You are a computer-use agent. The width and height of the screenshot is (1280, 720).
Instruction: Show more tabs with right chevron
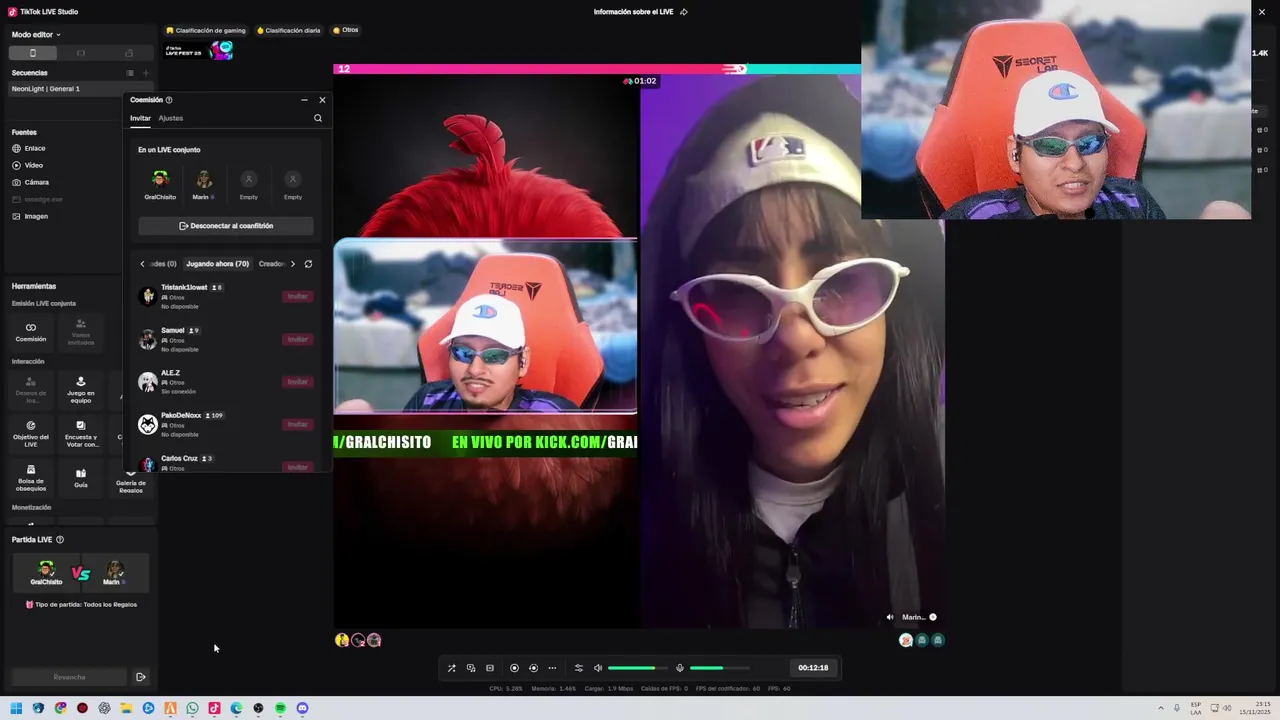point(293,264)
